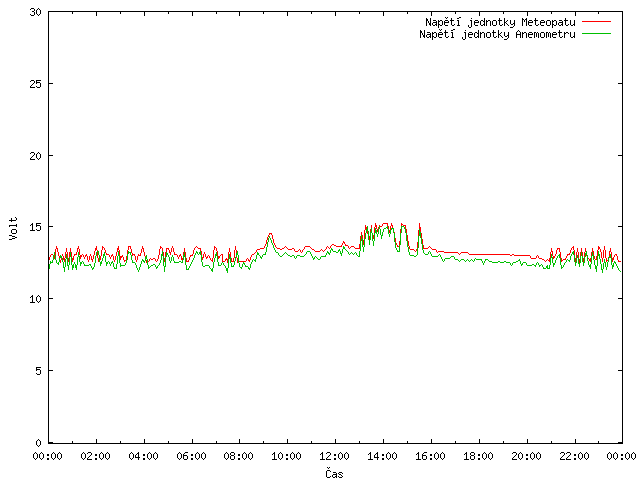
Task: Click the "Čas" x-axis title
Action: tap(334, 473)
